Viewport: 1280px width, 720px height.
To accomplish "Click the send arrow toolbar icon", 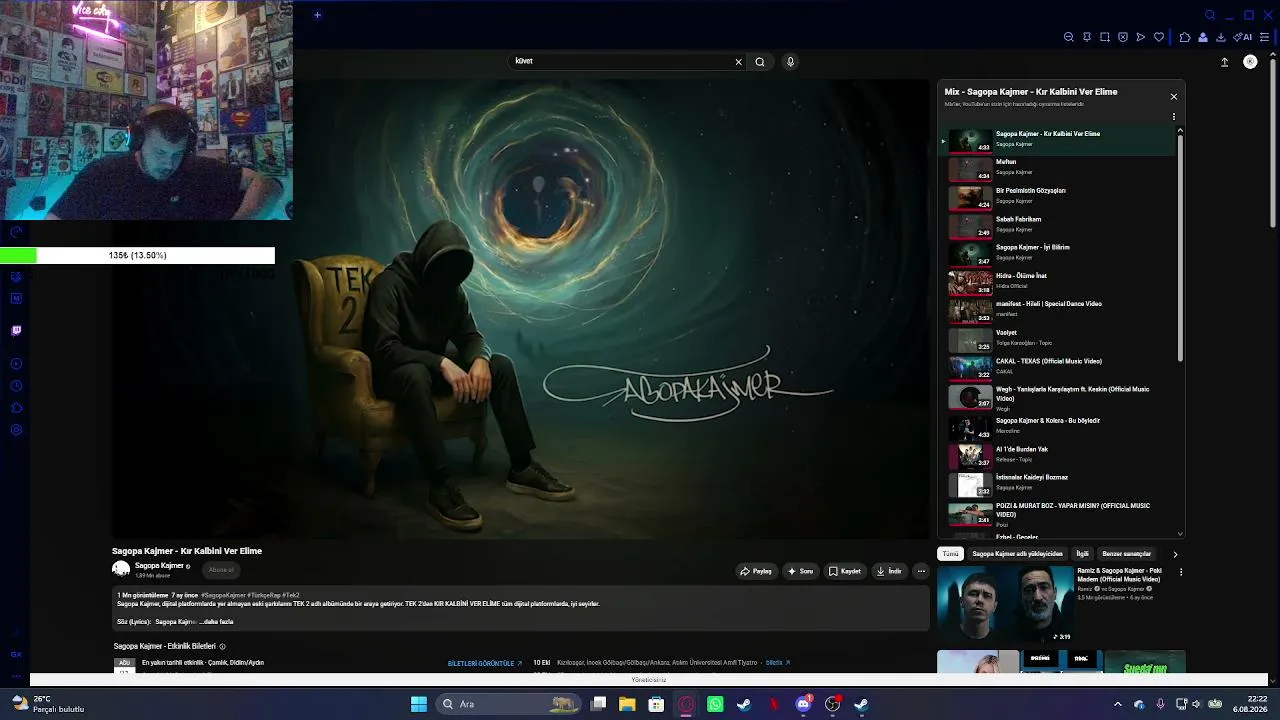I will pos(1141,37).
